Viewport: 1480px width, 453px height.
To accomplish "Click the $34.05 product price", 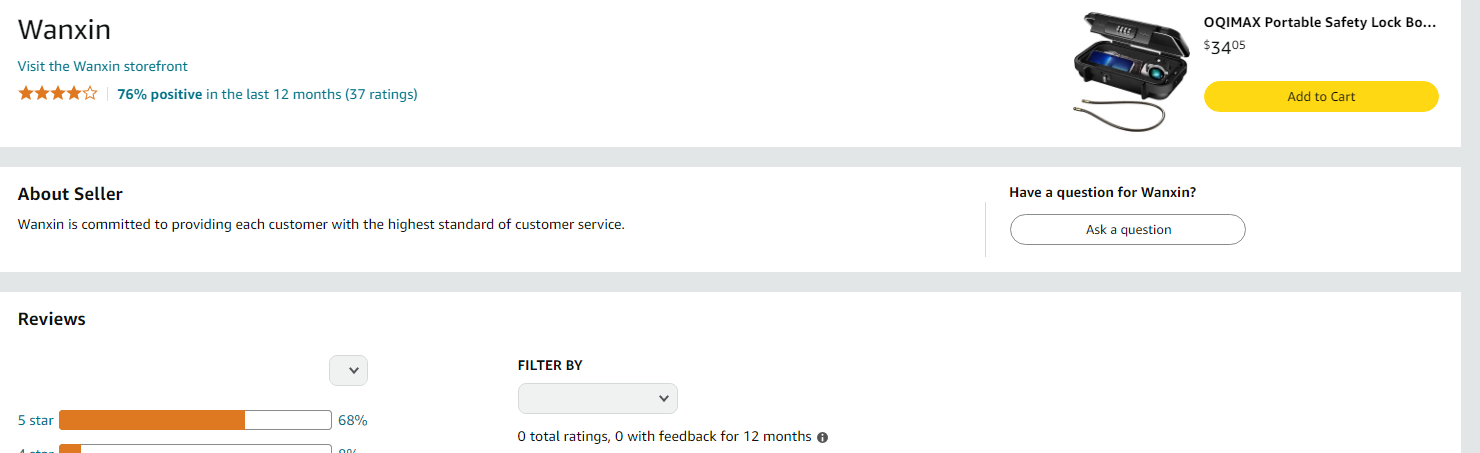I will [x=1225, y=47].
